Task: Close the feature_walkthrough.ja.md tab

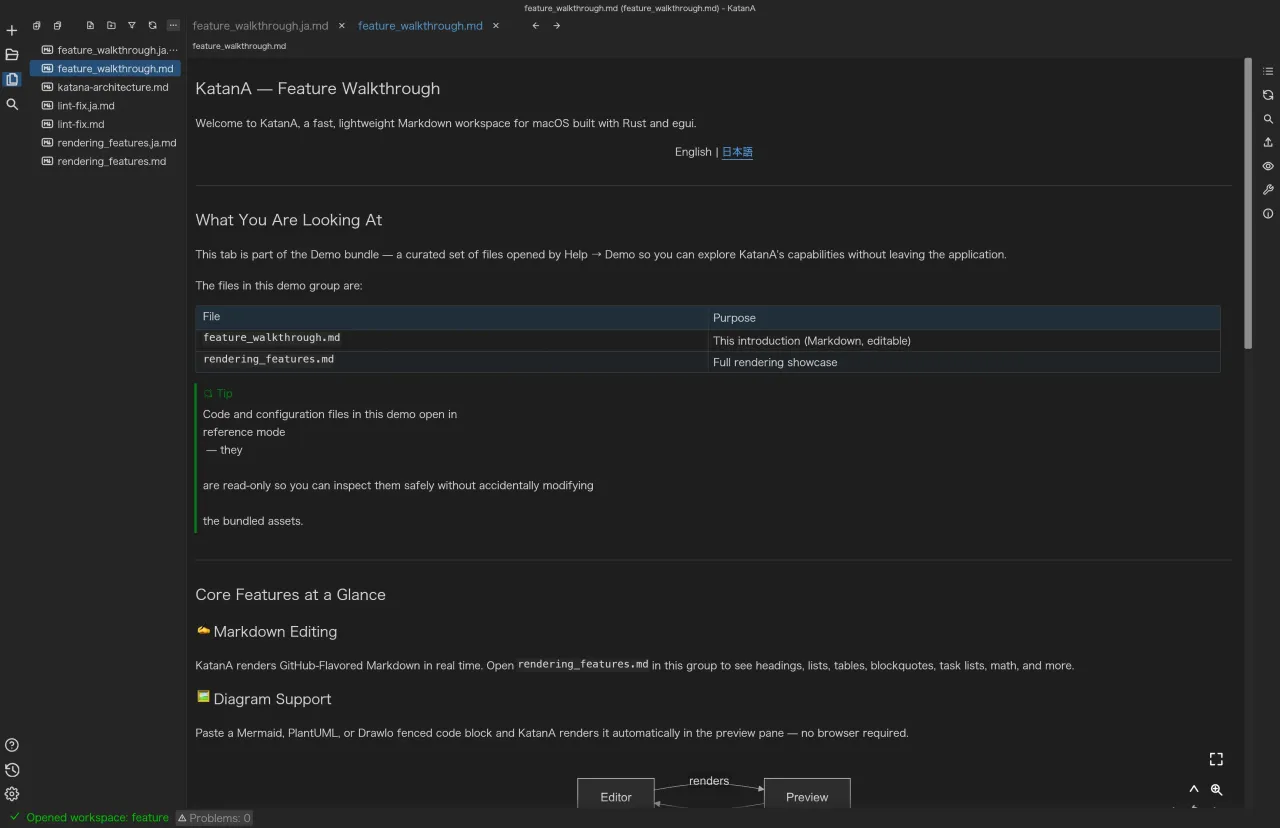Action: click(342, 26)
